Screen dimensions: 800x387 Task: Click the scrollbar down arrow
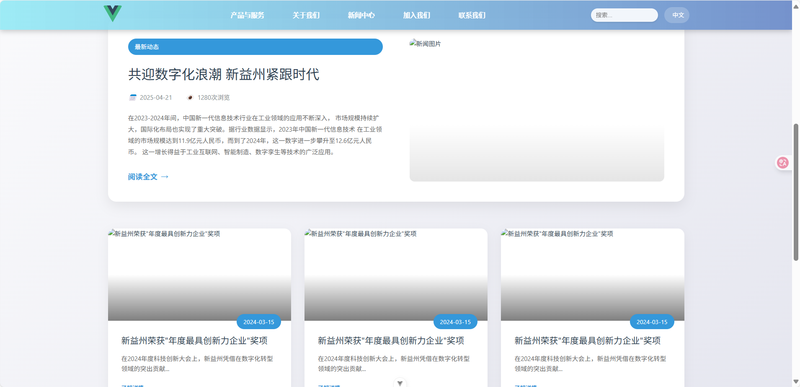[x=795, y=382]
